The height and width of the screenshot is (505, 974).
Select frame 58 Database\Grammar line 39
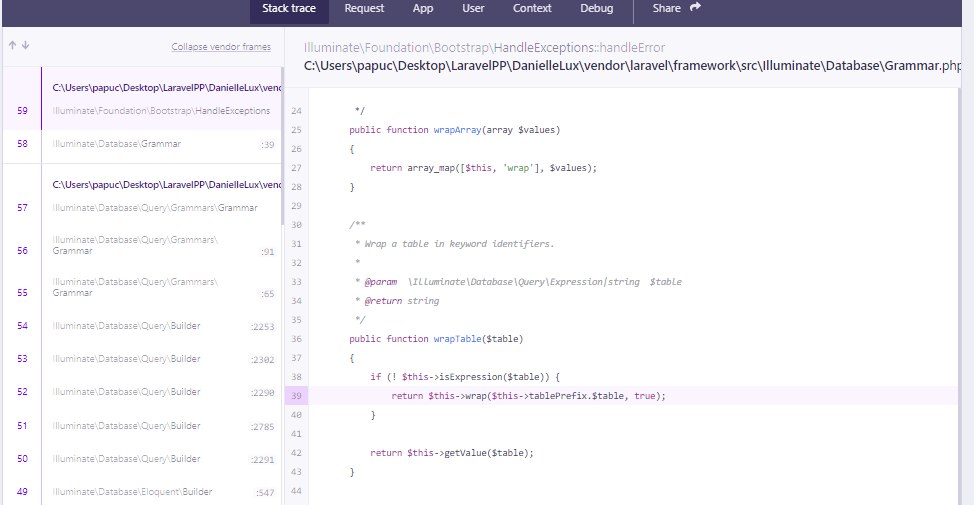pyautogui.click(x=150, y=144)
